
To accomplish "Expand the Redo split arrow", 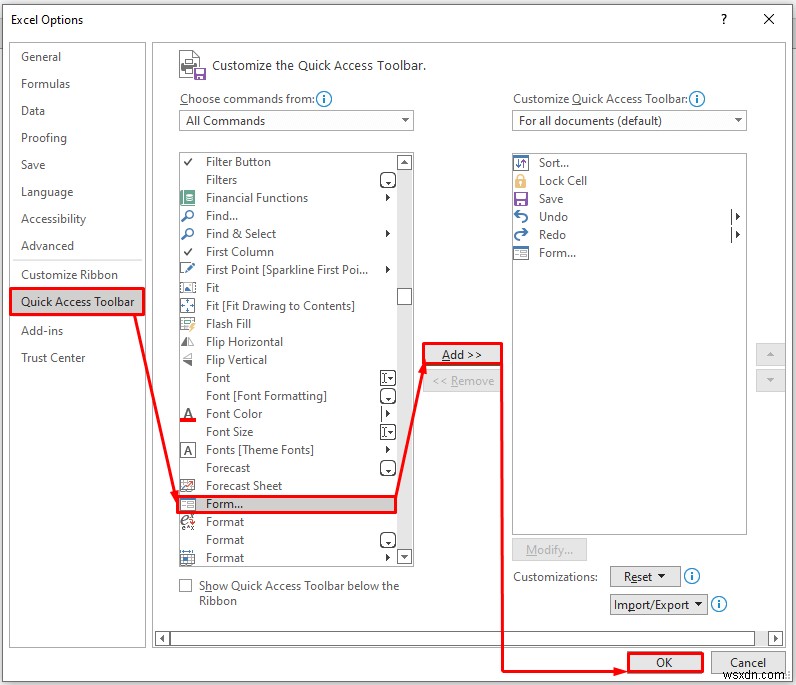I will point(737,235).
